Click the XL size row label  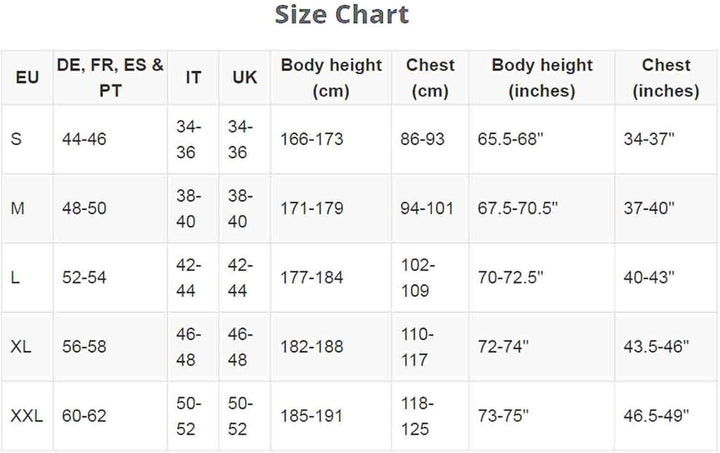21,346
